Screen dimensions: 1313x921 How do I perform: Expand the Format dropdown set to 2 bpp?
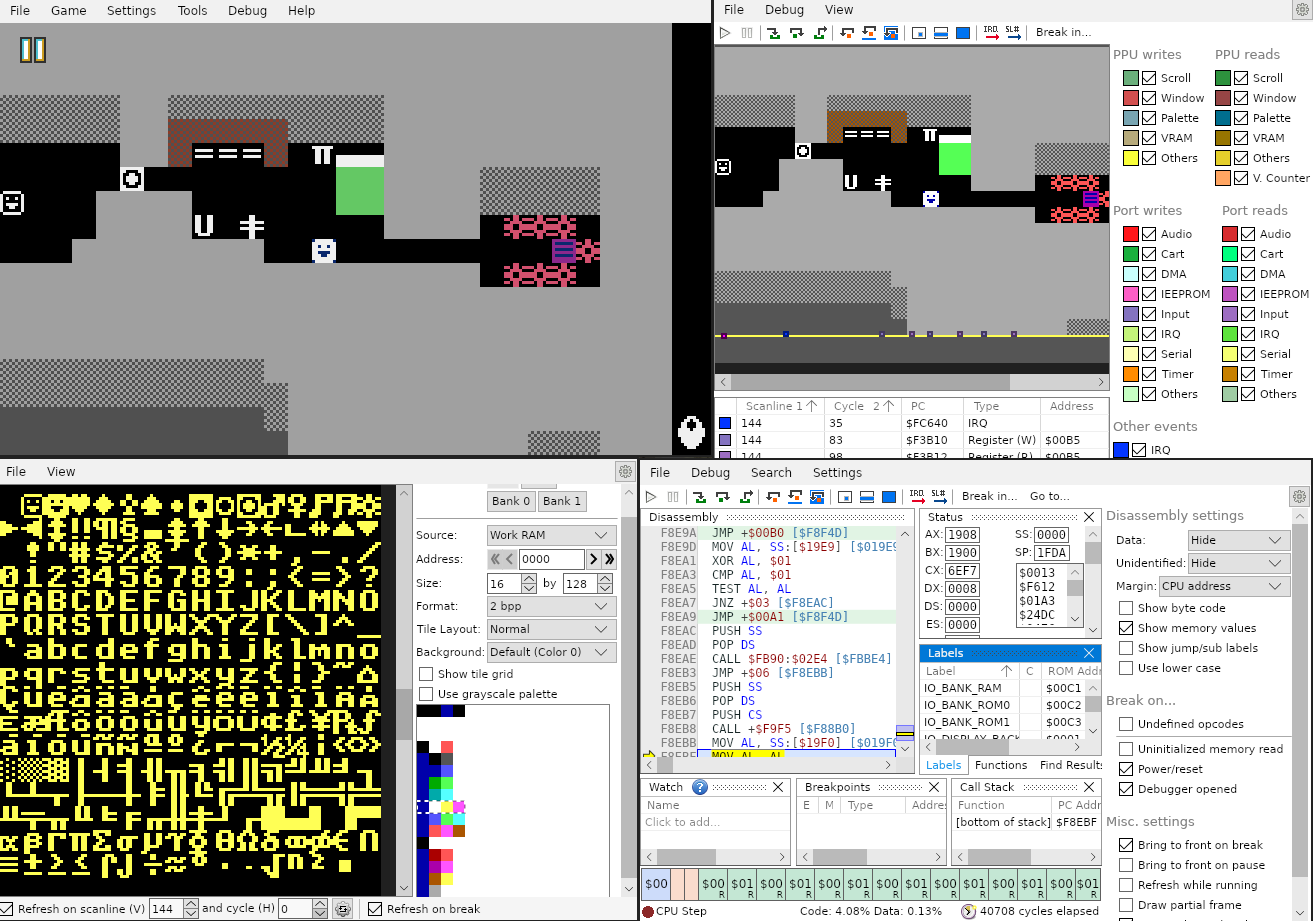[x=551, y=606]
